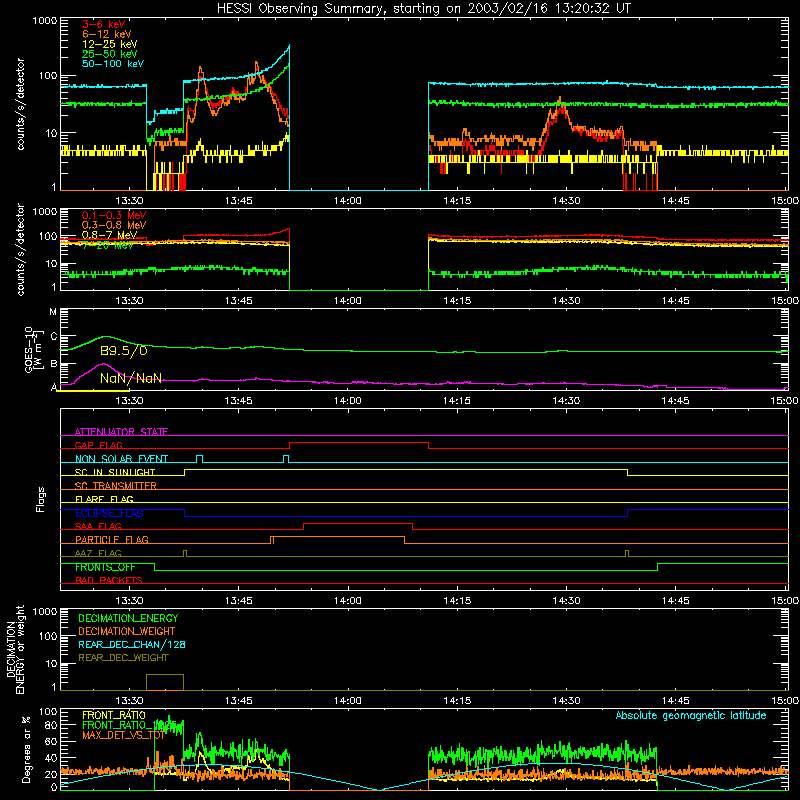
Task: Select the SC_TRANSMITTER flag label
Action: (116, 486)
